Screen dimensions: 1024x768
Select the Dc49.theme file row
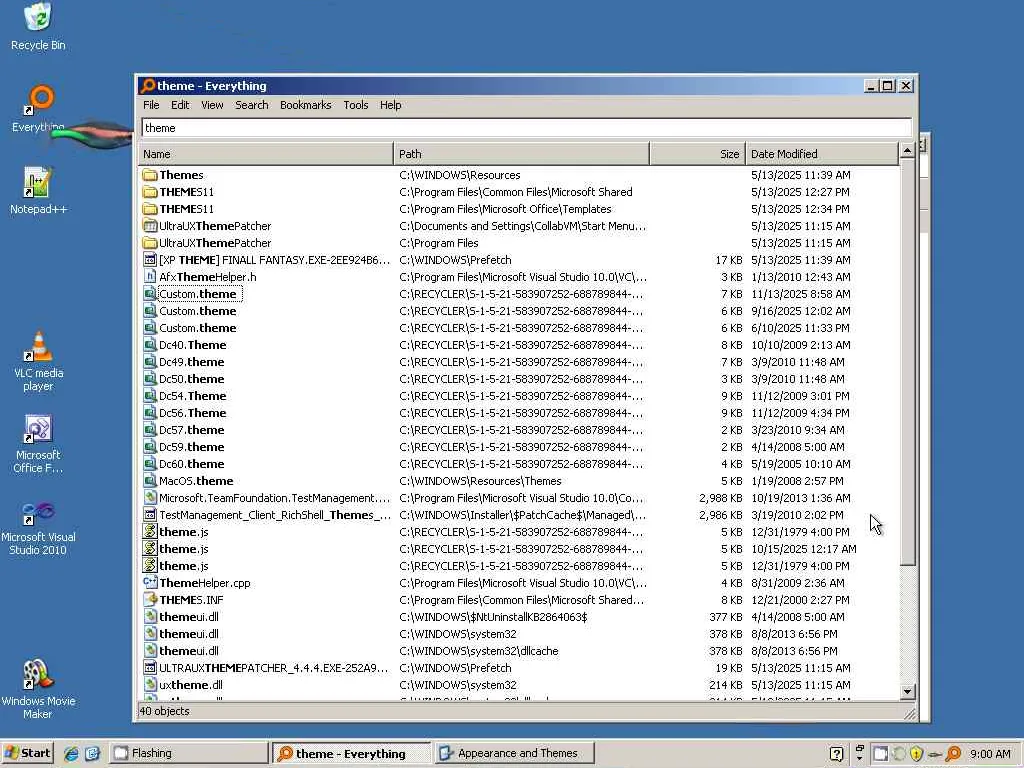[519, 362]
